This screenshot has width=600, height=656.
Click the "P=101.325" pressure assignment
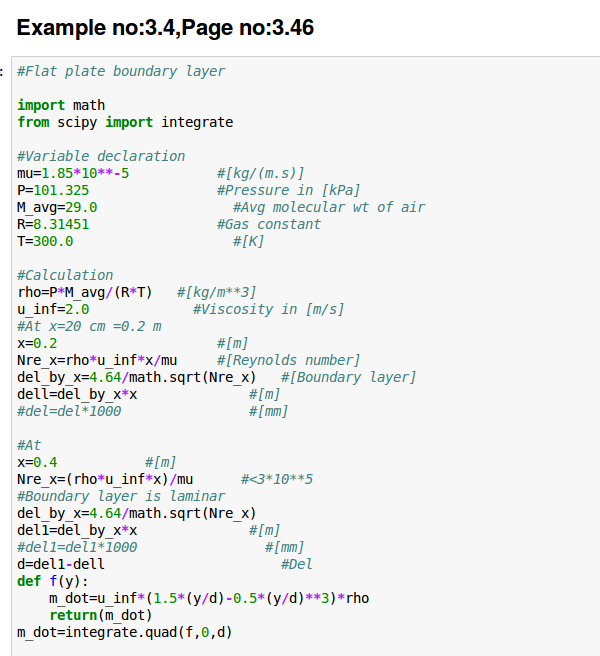[53, 190]
